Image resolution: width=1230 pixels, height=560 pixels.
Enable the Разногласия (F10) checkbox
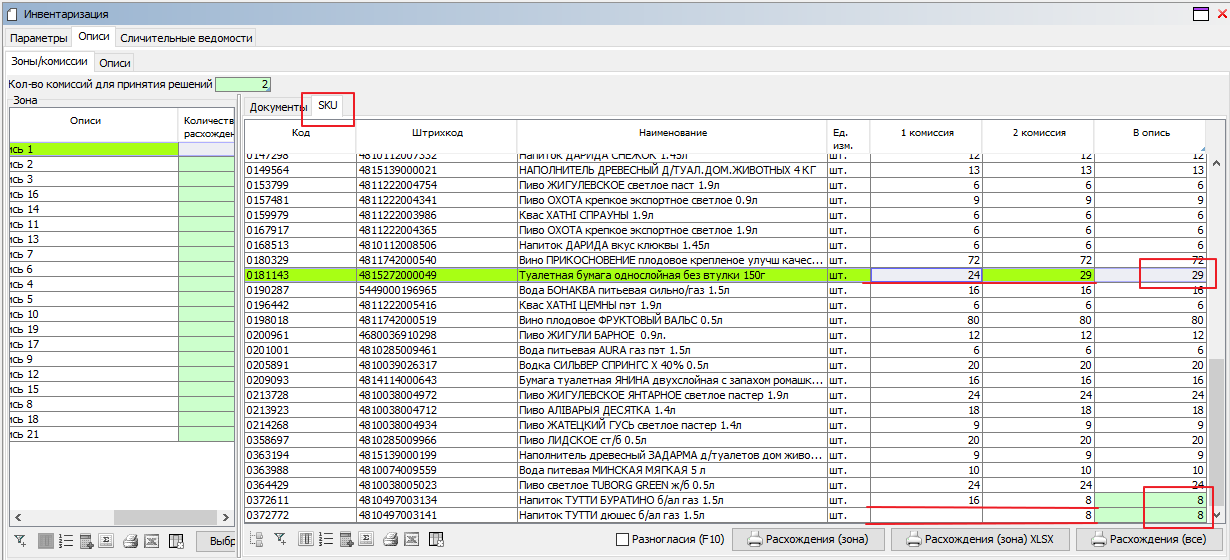[x=623, y=540]
